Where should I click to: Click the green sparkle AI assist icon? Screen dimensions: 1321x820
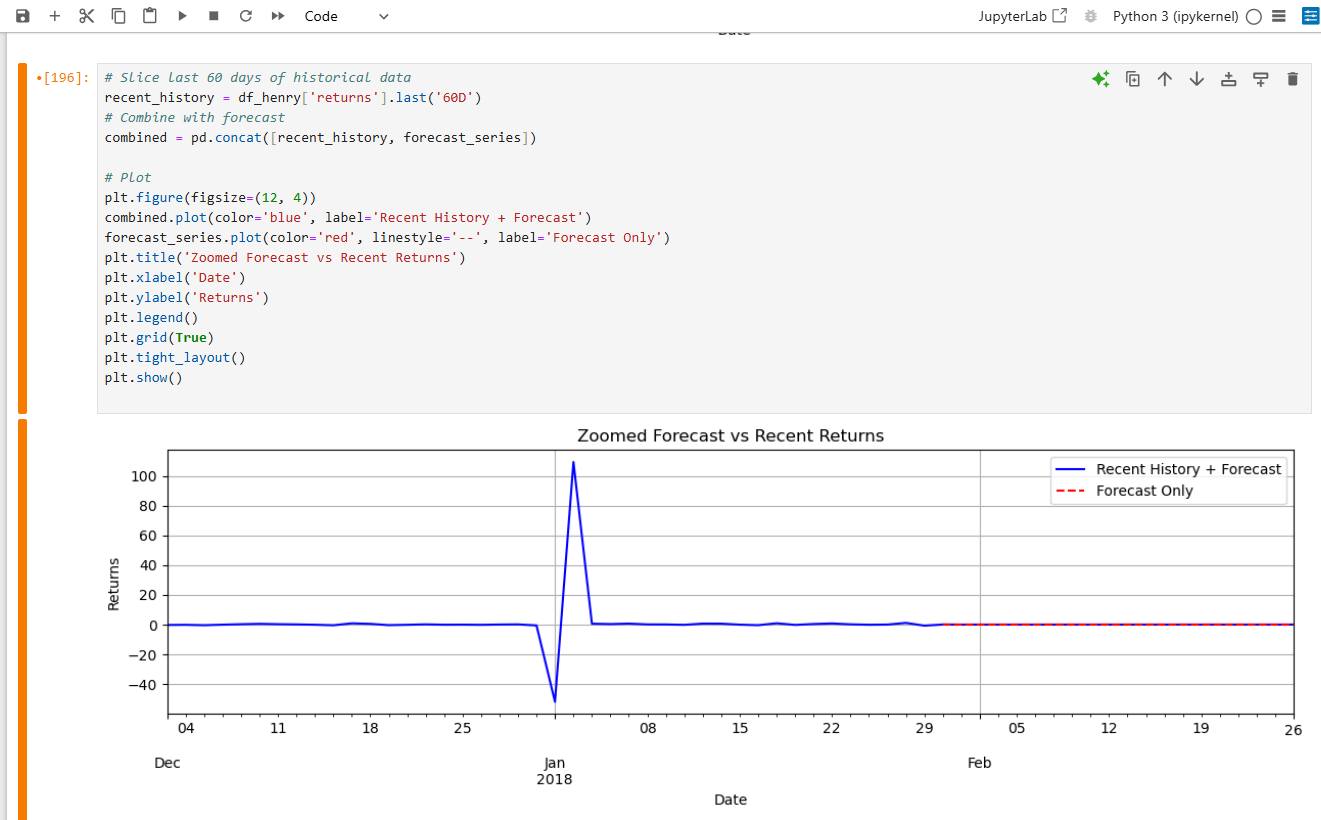point(1101,79)
